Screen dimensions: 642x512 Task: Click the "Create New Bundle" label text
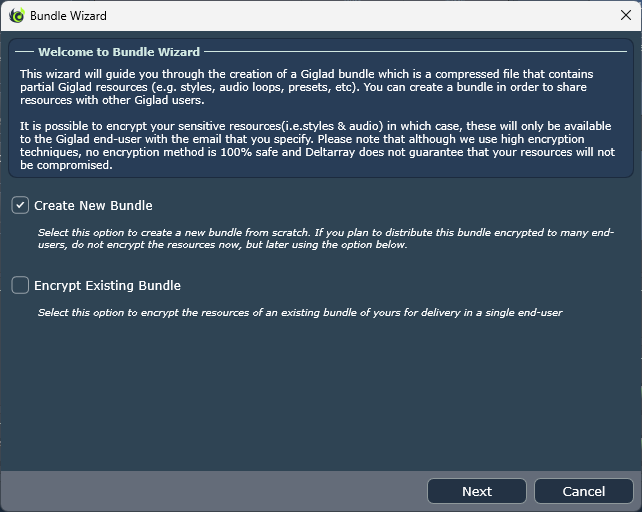point(93,205)
